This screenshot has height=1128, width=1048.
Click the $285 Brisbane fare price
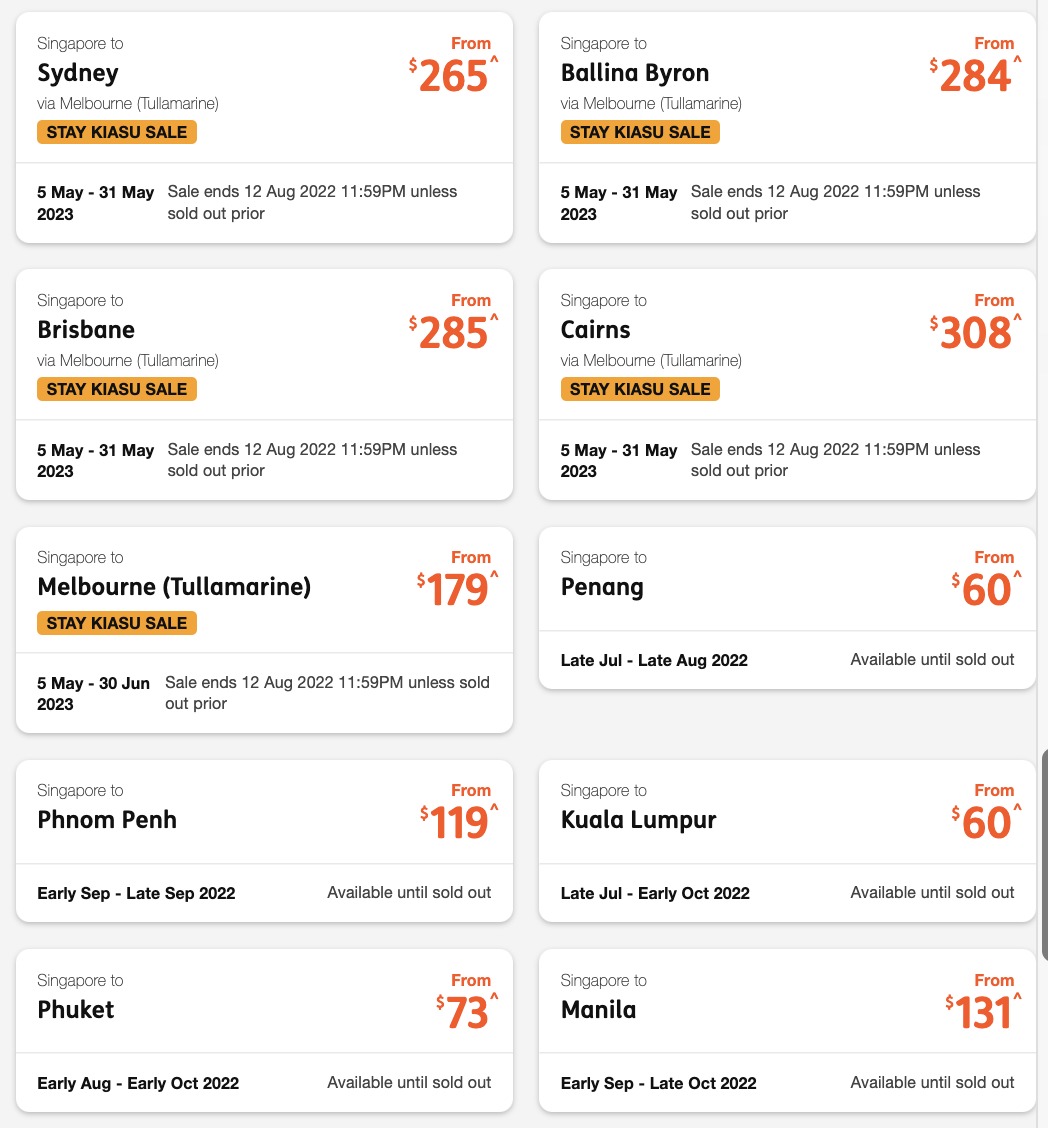(x=453, y=333)
